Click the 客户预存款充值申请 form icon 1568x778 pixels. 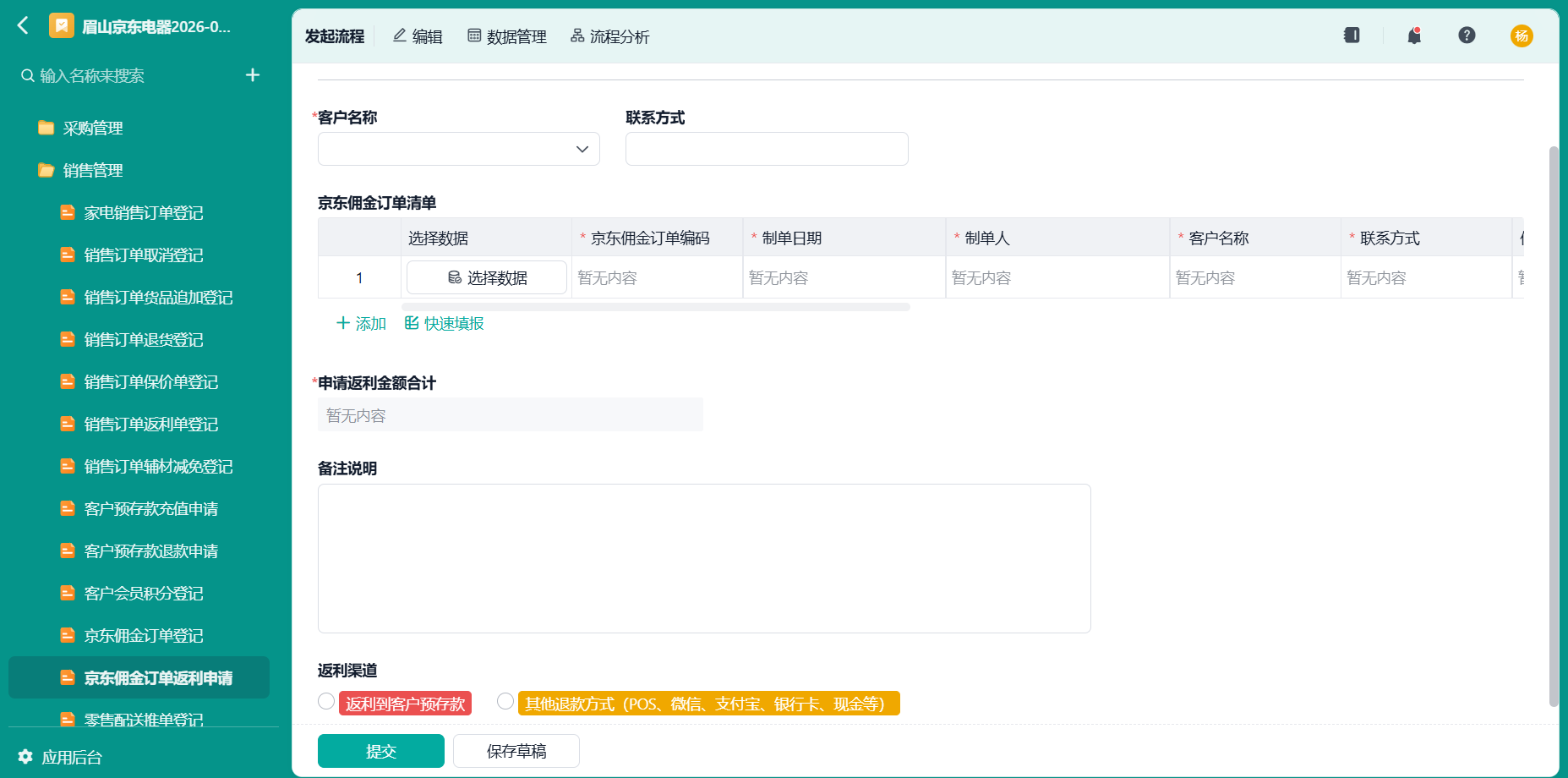coord(68,508)
